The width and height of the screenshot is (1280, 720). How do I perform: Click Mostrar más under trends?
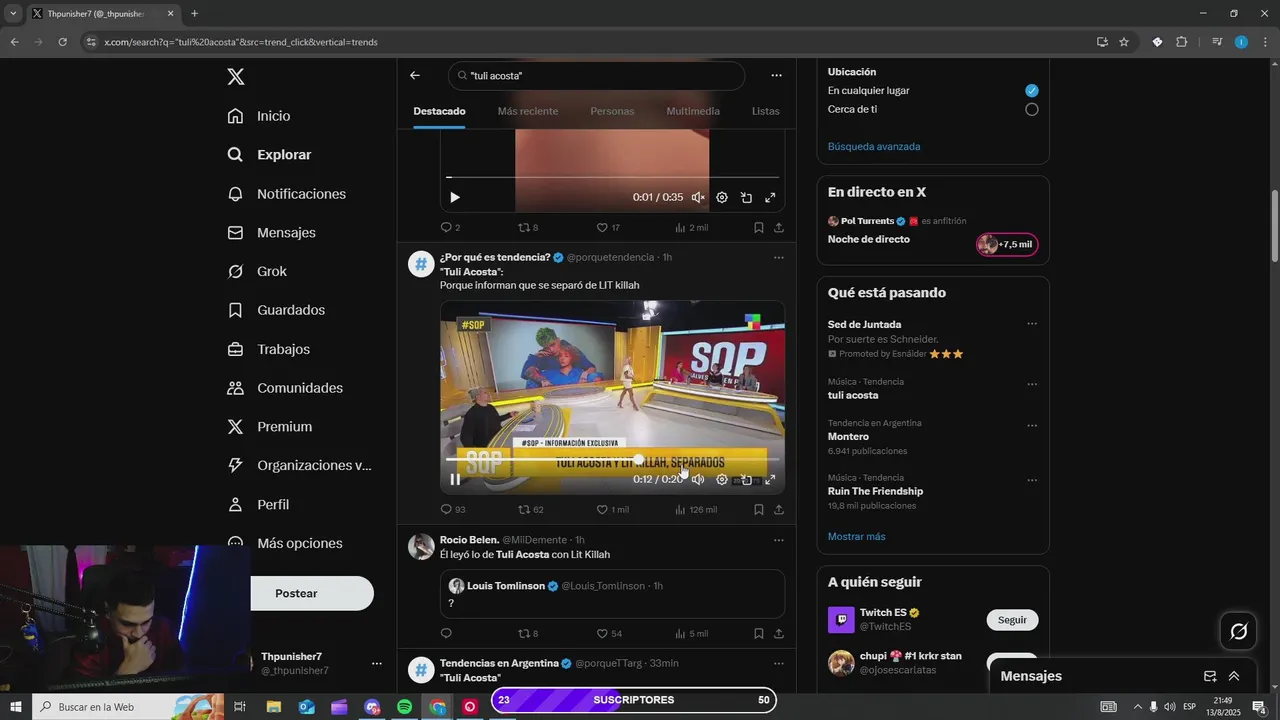[x=856, y=537]
